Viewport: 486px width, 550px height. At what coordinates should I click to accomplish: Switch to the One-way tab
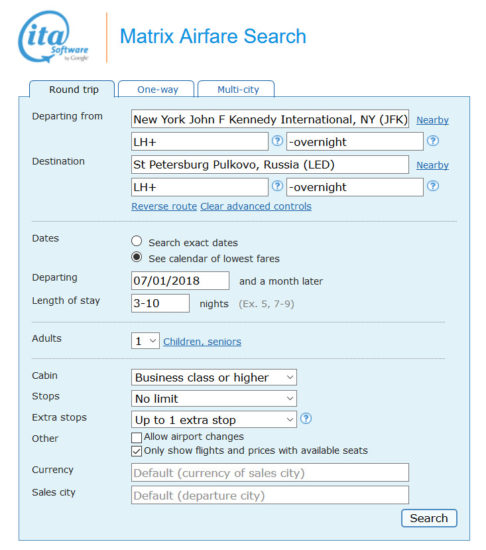coord(156,89)
